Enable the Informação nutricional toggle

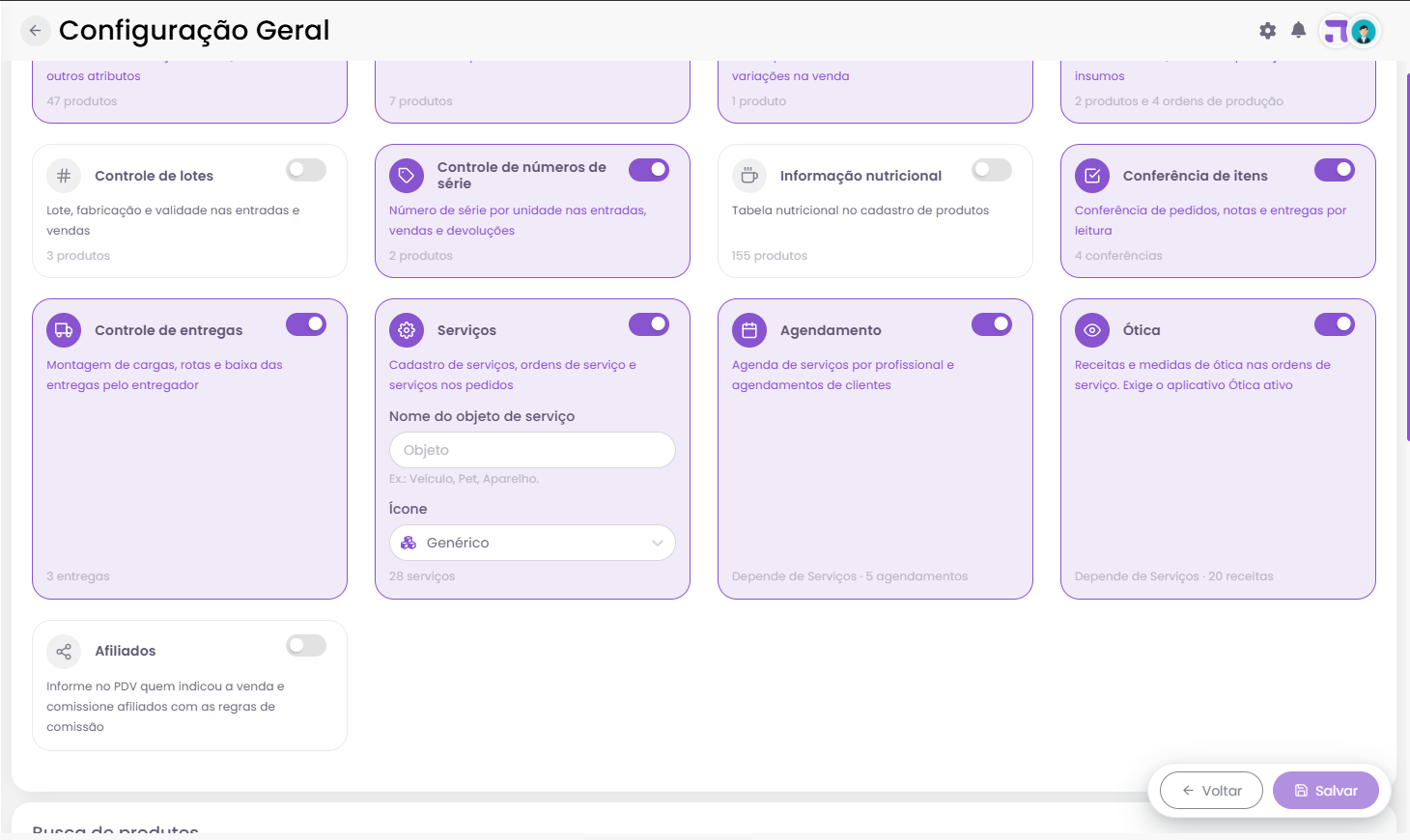(992, 170)
